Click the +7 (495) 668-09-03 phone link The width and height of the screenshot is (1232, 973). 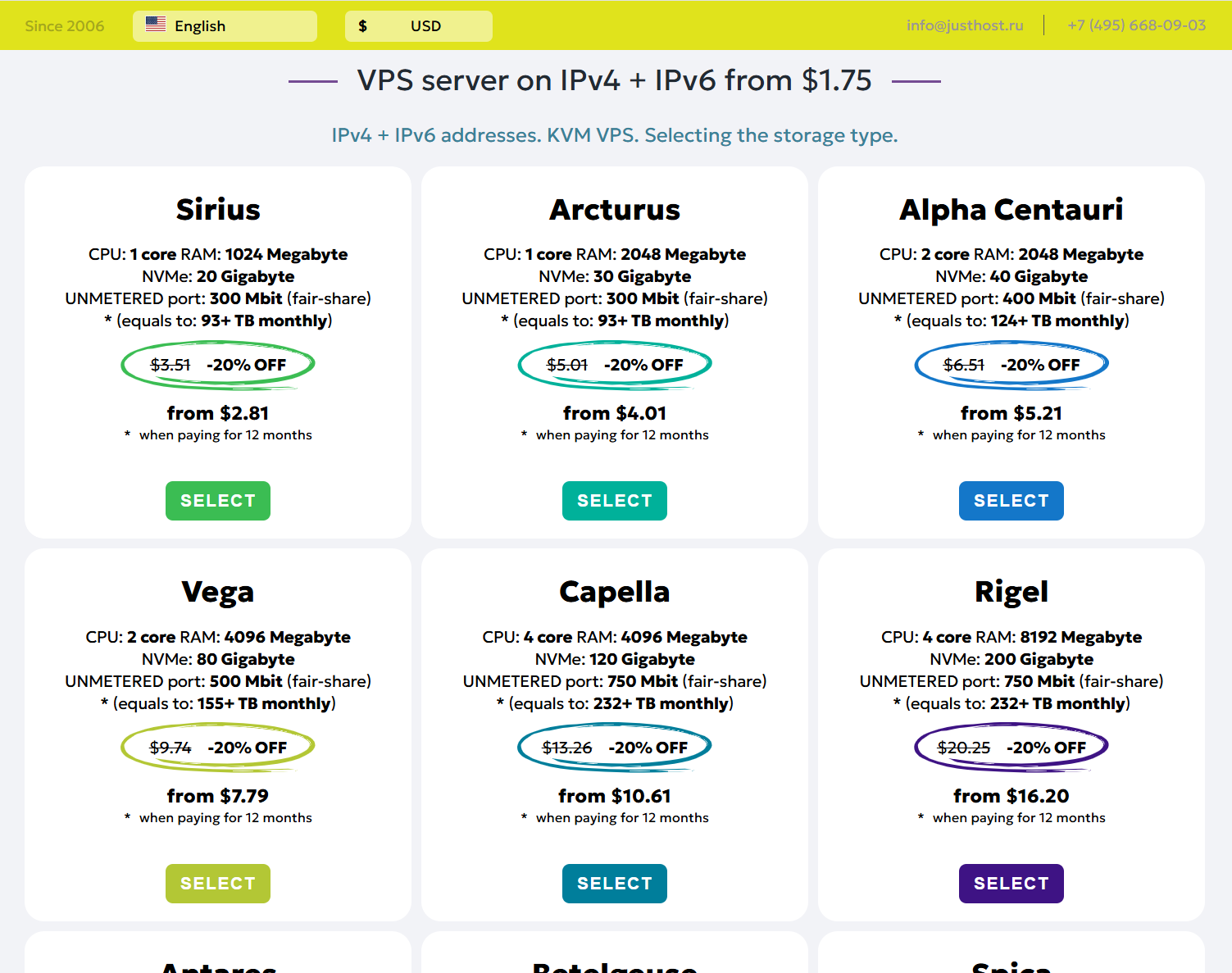pyautogui.click(x=1136, y=25)
